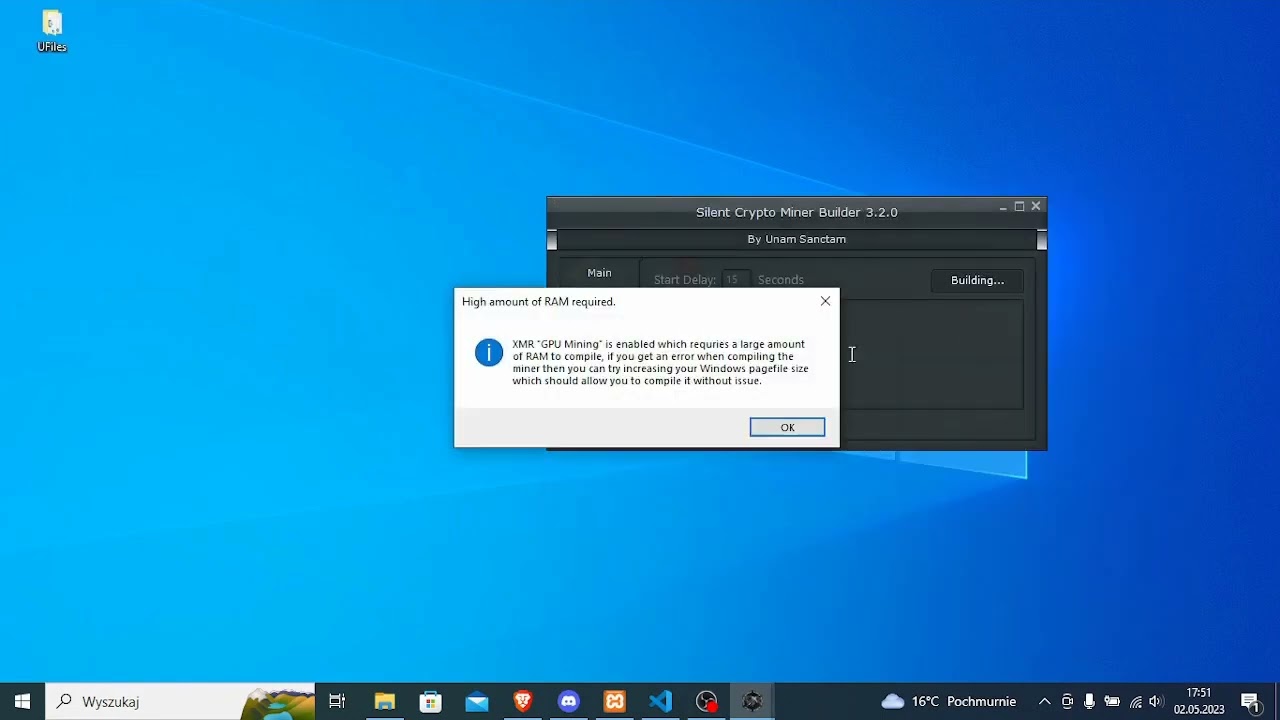Screen dimensions: 1280x720
Task: Click the Wyszukaj taskbar search box
Action: pos(180,701)
